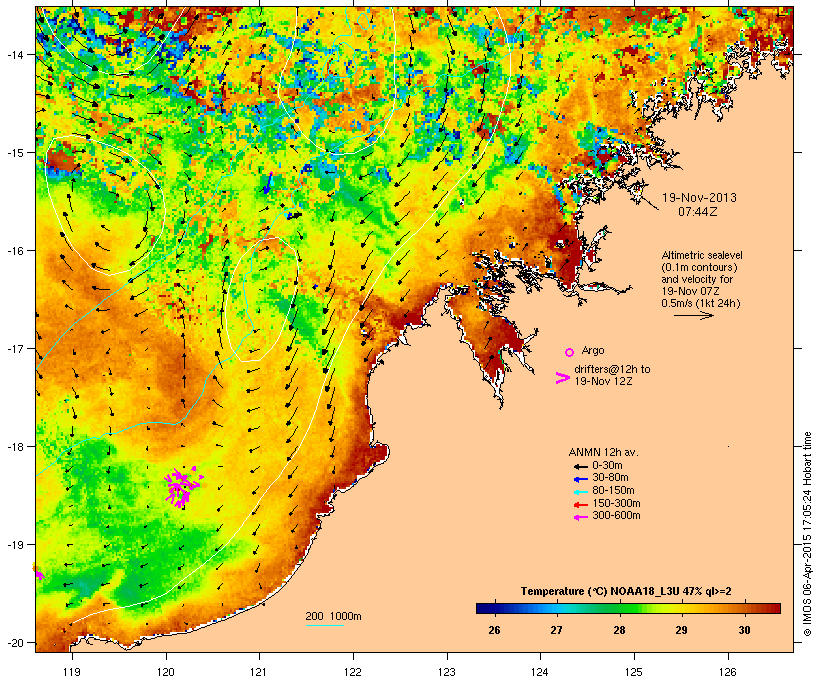
Task: Click the black 0-30m legend arrow
Action: [581, 466]
